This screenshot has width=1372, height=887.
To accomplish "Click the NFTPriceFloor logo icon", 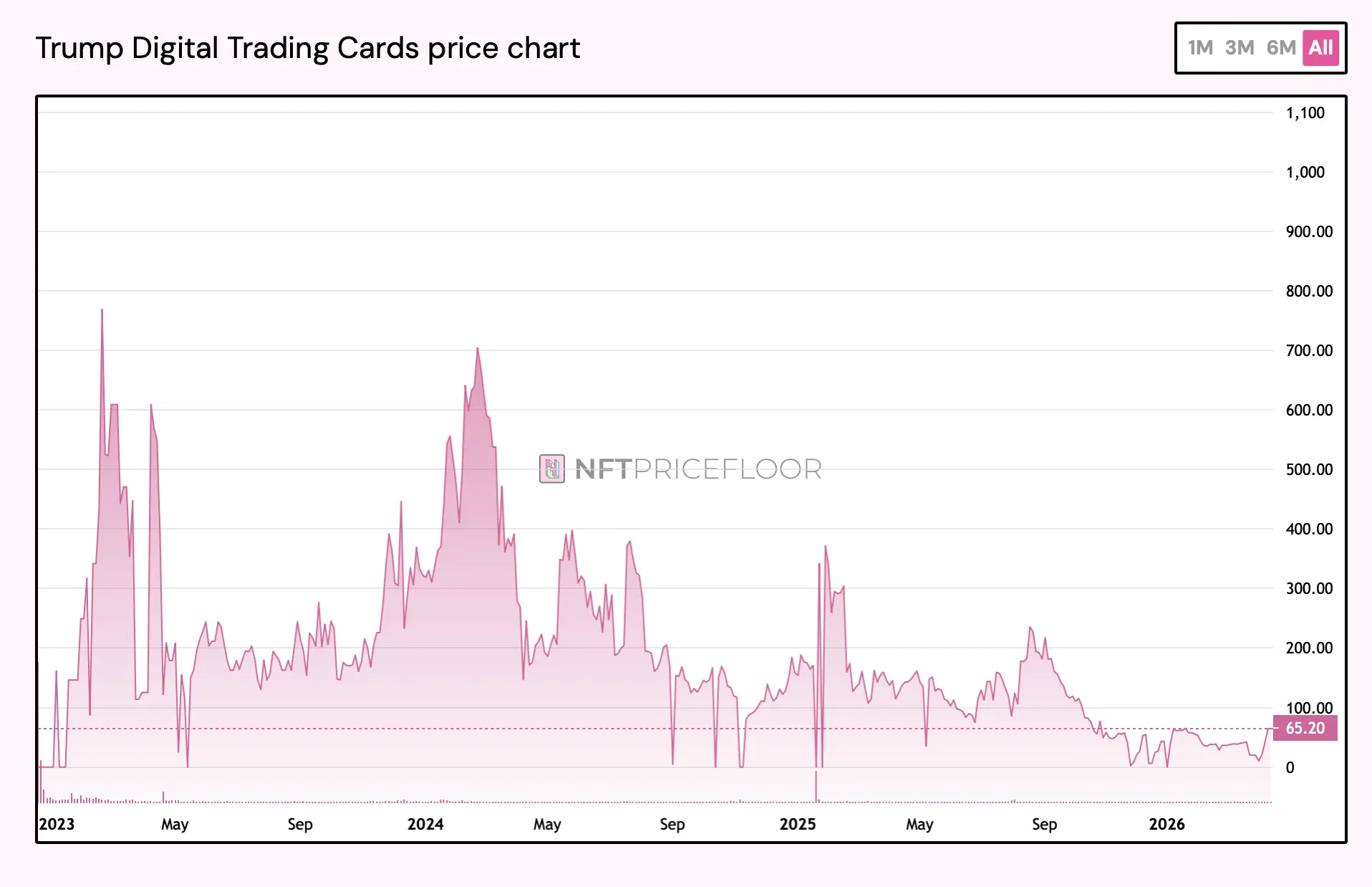I will tap(552, 469).
